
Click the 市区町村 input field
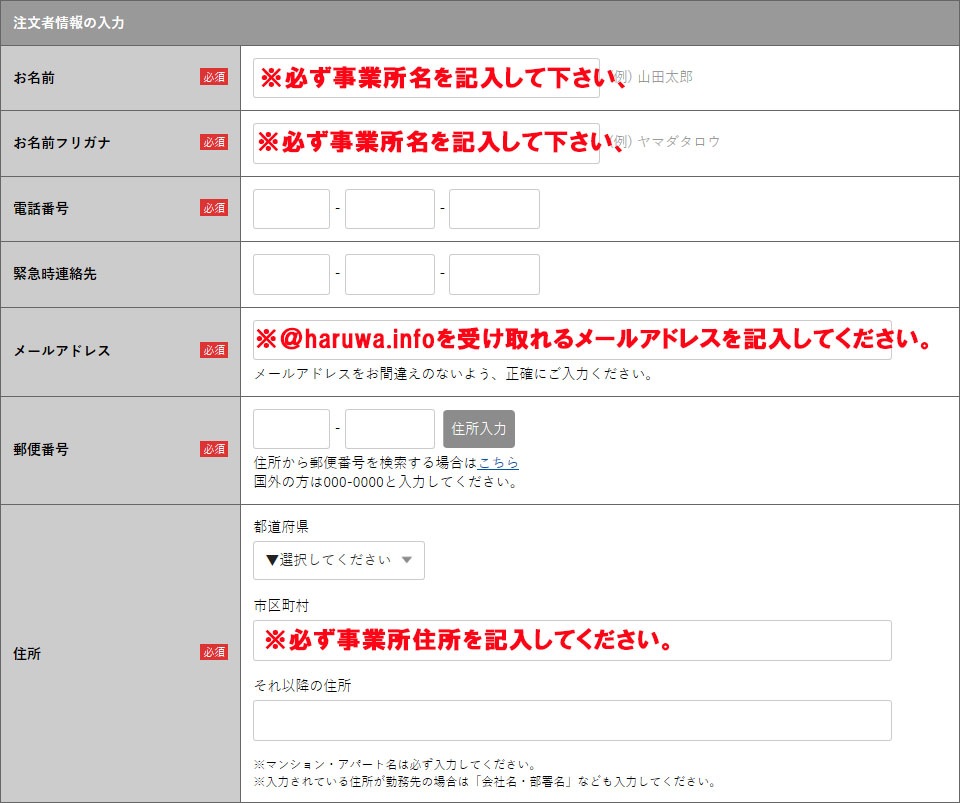(572, 640)
